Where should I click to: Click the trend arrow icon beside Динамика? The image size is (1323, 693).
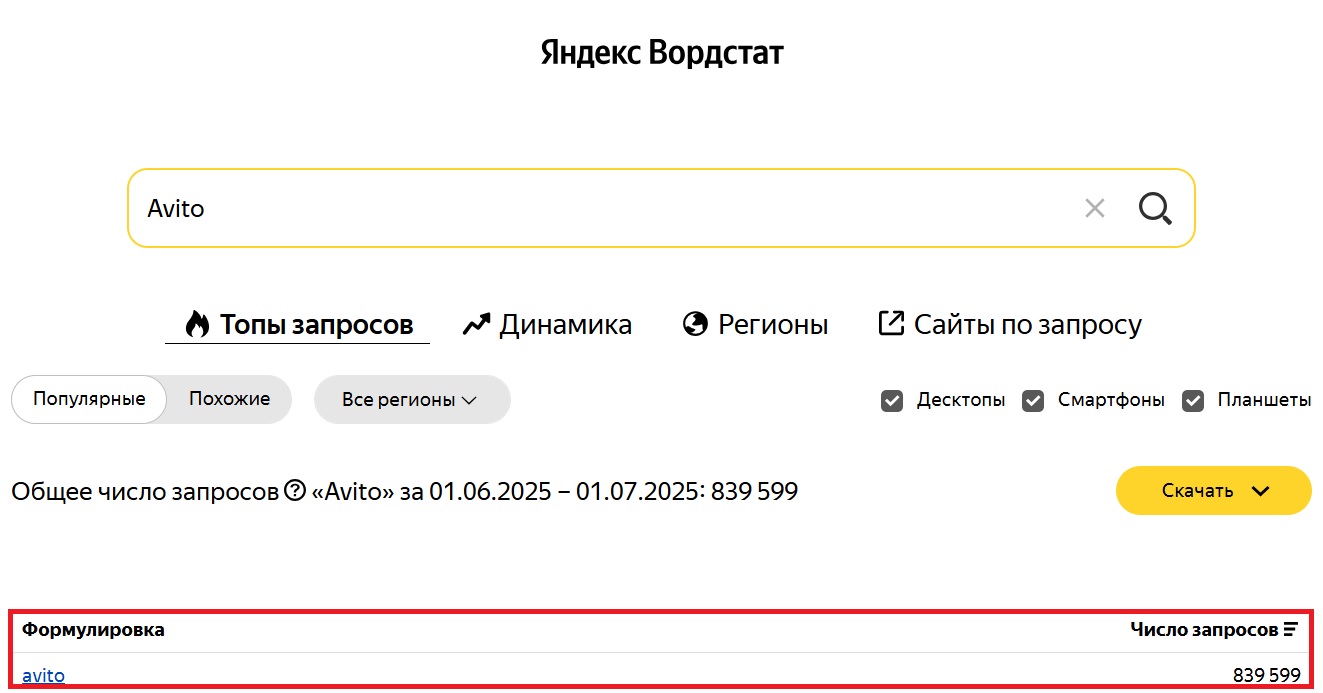point(476,324)
